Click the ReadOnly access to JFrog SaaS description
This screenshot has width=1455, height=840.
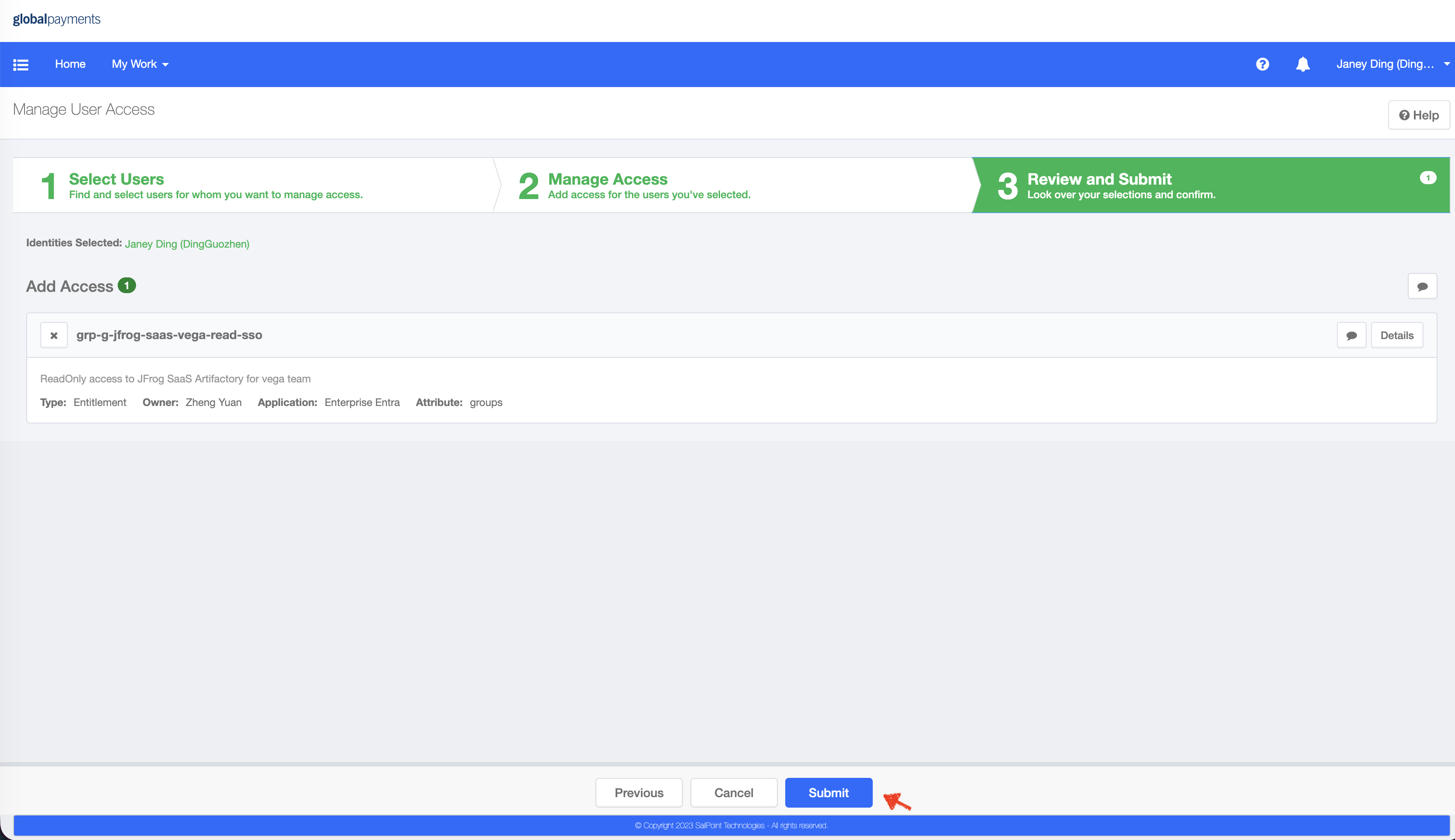[175, 379]
